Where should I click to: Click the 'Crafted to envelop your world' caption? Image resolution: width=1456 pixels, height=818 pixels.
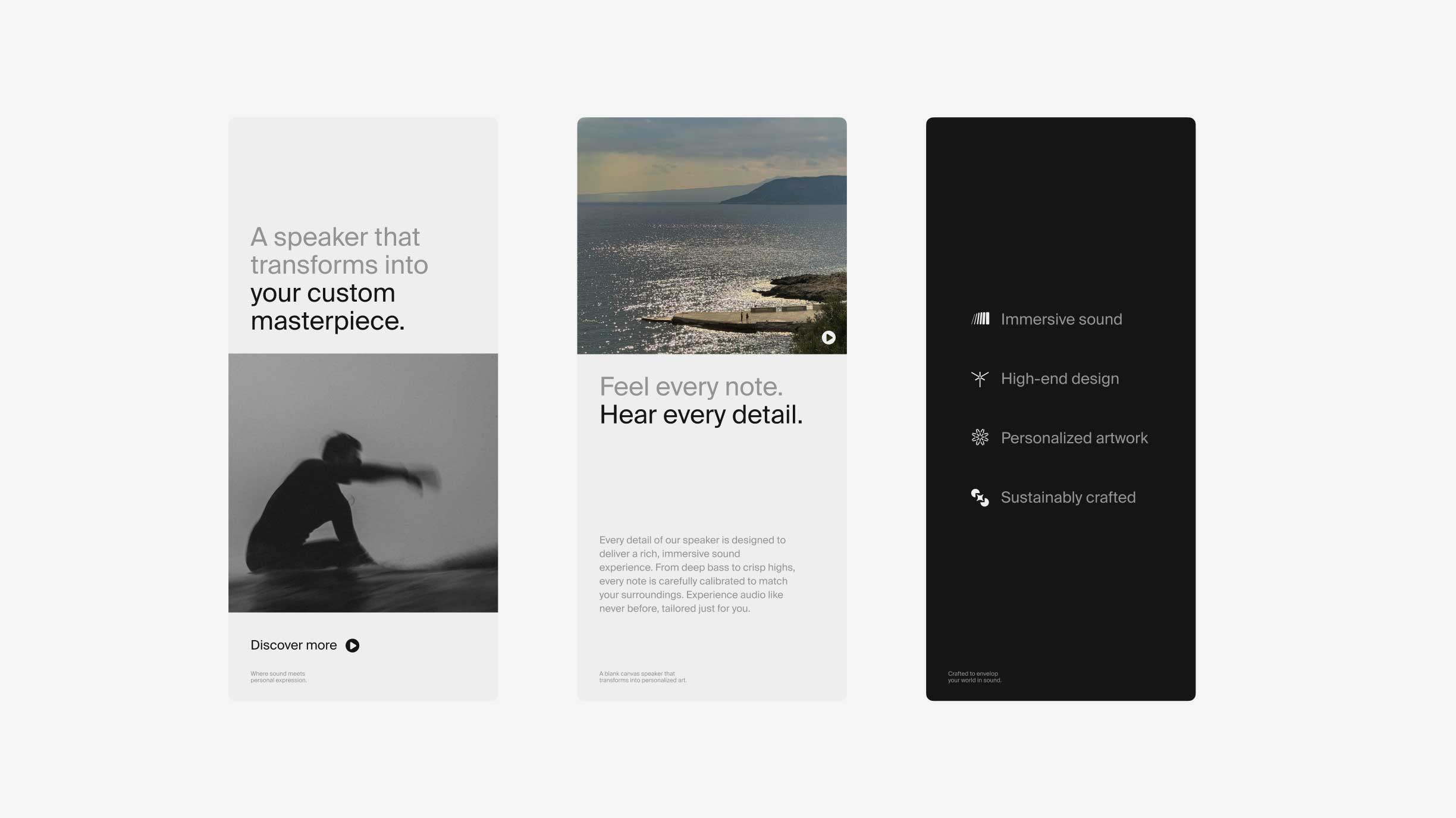click(974, 677)
